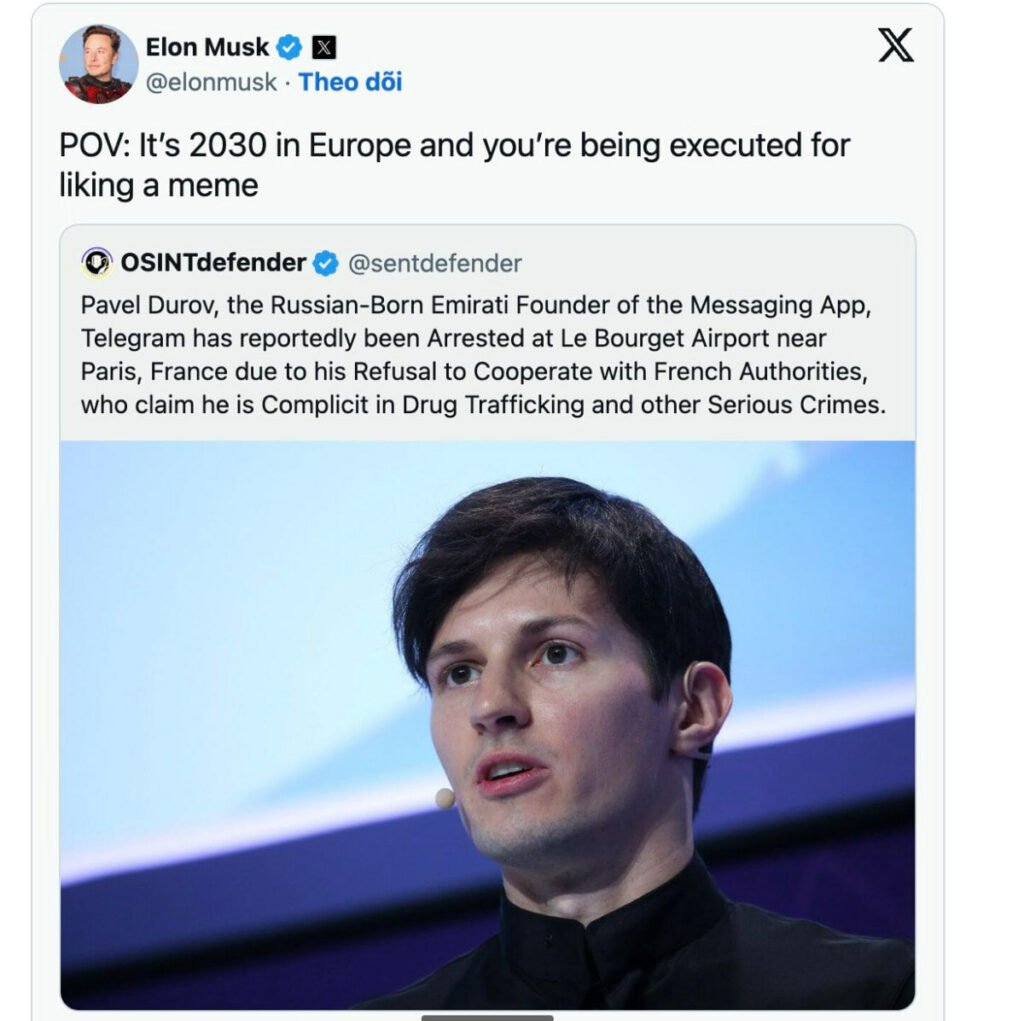Click the grey handle bar at the bottom
The width and height of the screenshot is (1024, 1021).
point(487,1017)
